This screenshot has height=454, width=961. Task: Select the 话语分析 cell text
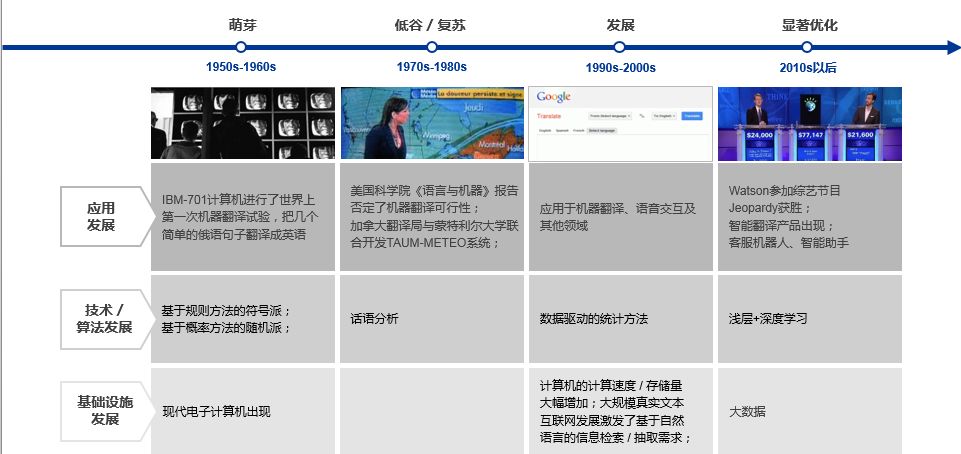coord(374,319)
